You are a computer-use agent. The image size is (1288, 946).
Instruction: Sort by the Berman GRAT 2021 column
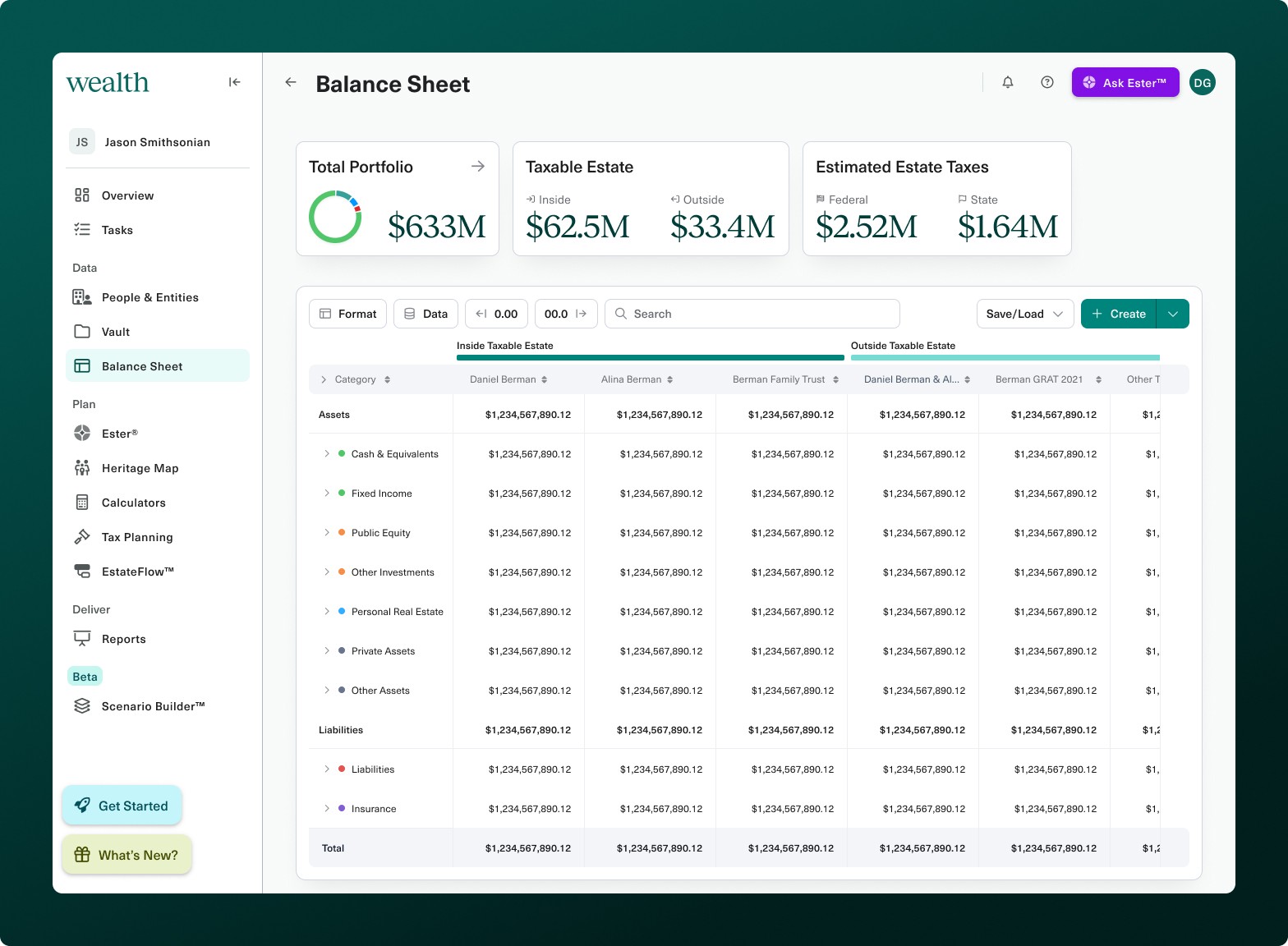1098,379
